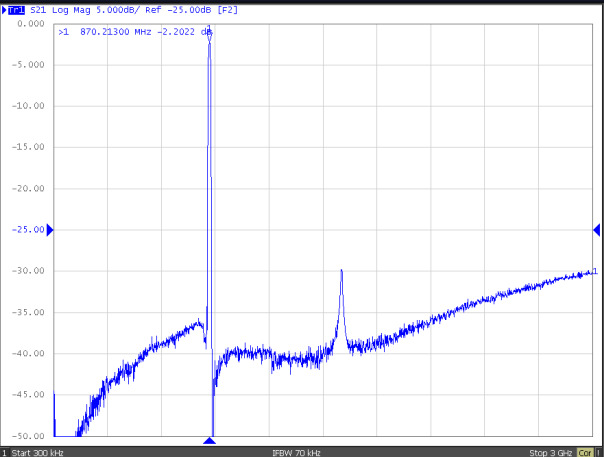Click the exclamation warning indicator
Viewport: 604px width, 457px height.
[x=598, y=452]
